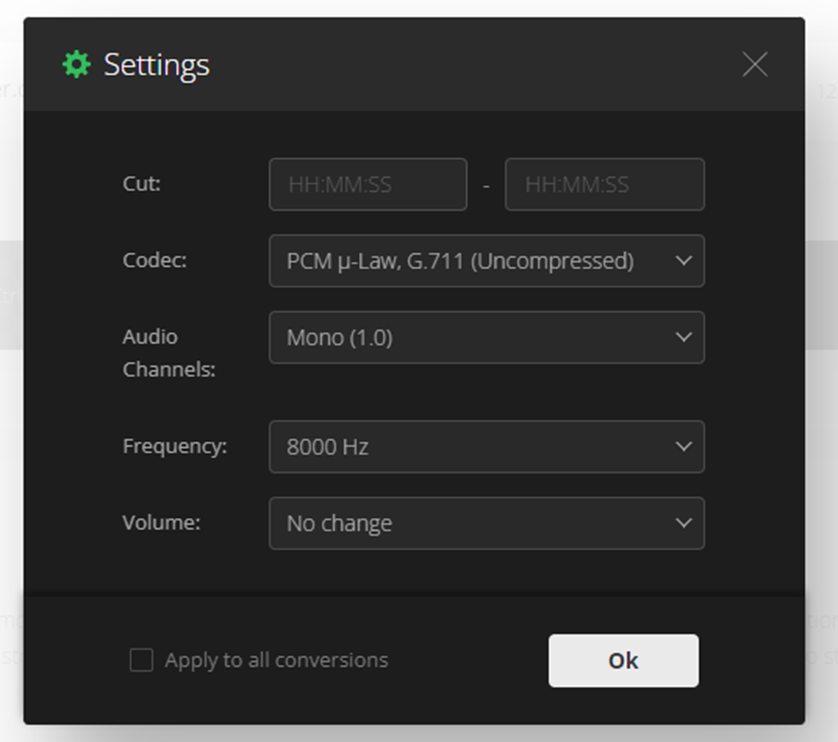Click the Frequency: label
Screen dimensions: 838x742
point(175,446)
